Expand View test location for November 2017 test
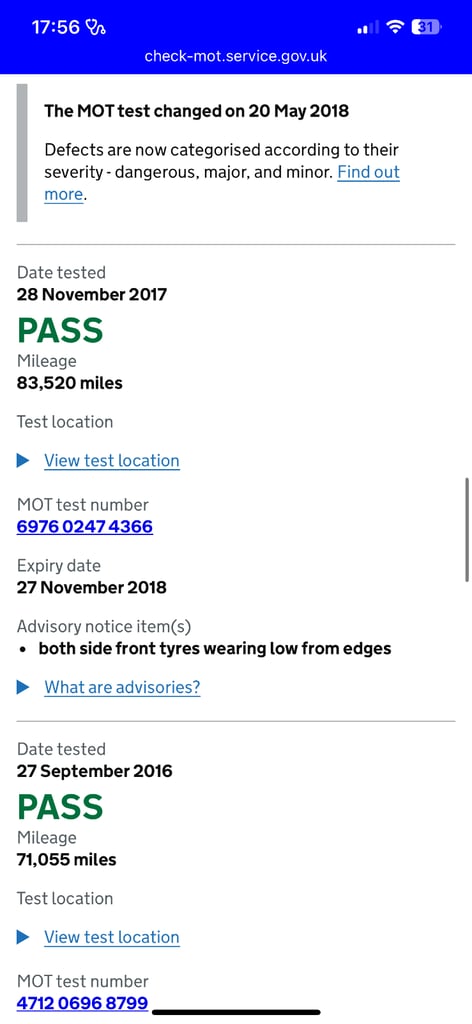 (112, 460)
